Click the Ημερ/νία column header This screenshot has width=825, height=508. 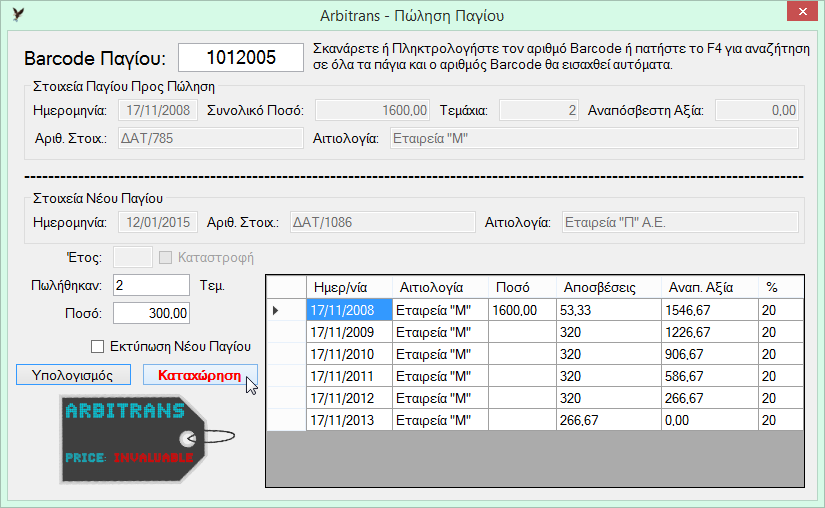(349, 288)
